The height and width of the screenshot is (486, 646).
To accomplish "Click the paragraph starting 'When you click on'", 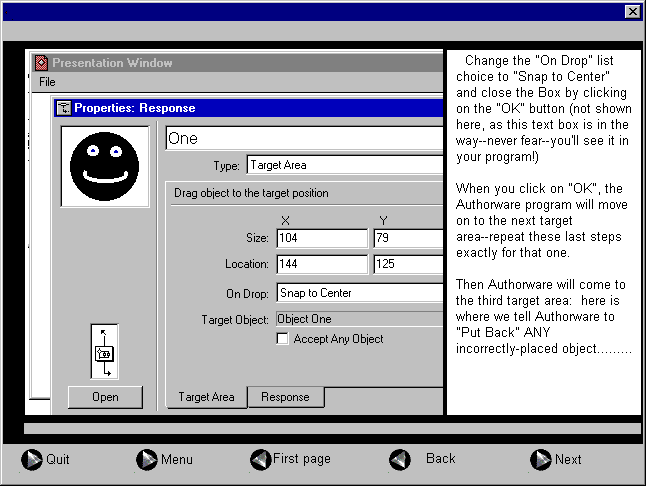I will [x=542, y=220].
